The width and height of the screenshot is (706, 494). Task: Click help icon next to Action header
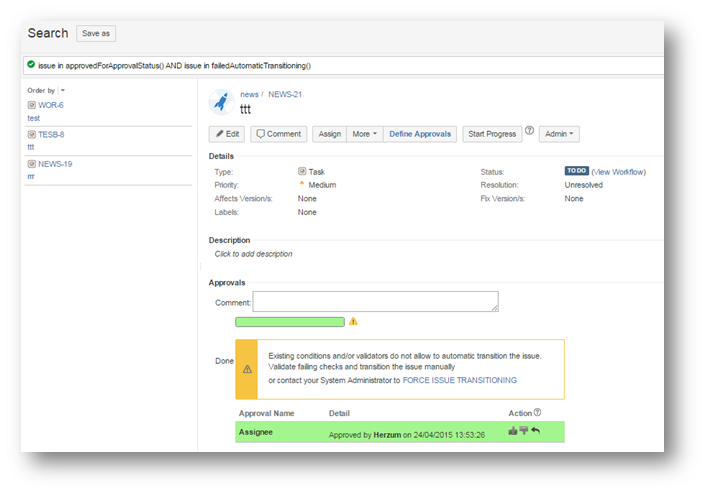(x=538, y=412)
